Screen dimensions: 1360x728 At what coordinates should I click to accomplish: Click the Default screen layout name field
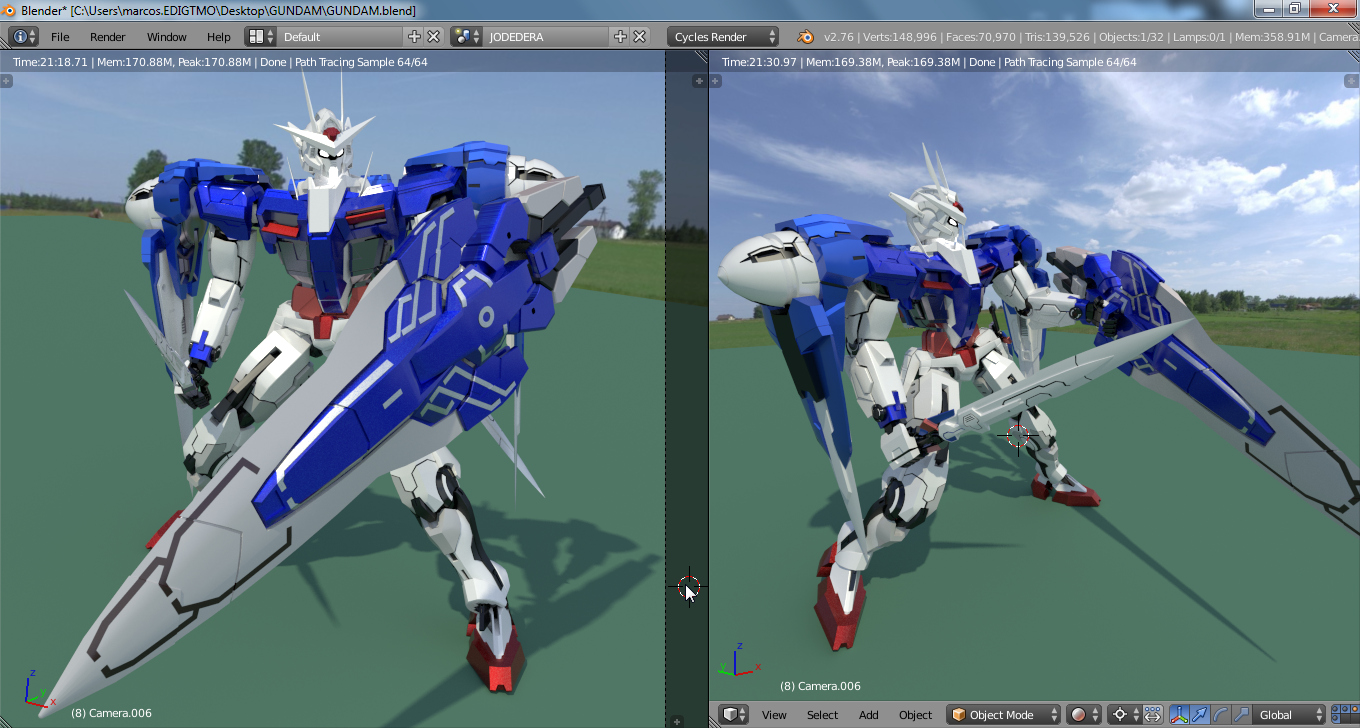coord(341,37)
